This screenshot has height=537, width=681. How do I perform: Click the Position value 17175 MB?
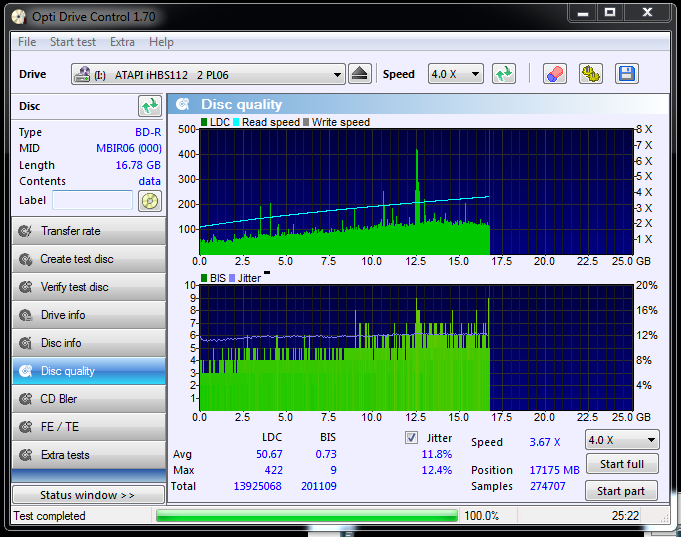[555, 470]
